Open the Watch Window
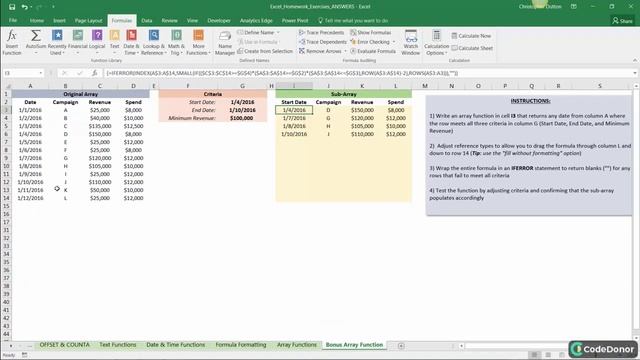 tap(411, 42)
